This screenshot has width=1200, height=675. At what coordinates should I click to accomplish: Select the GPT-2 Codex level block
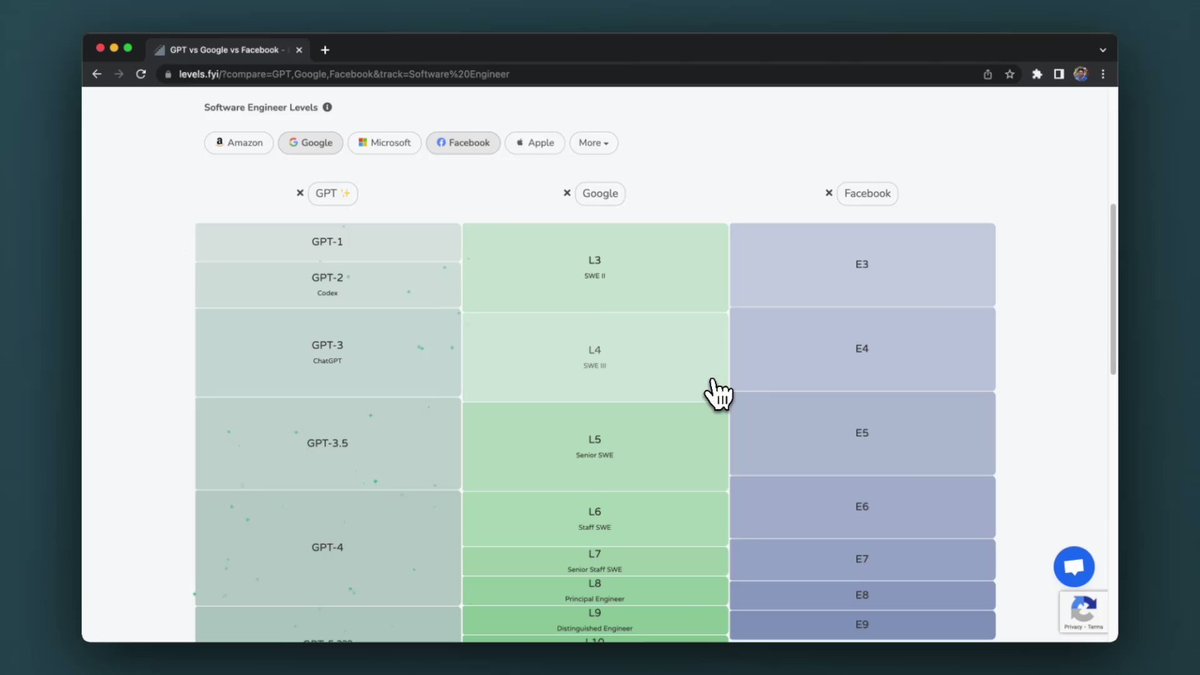coord(328,285)
